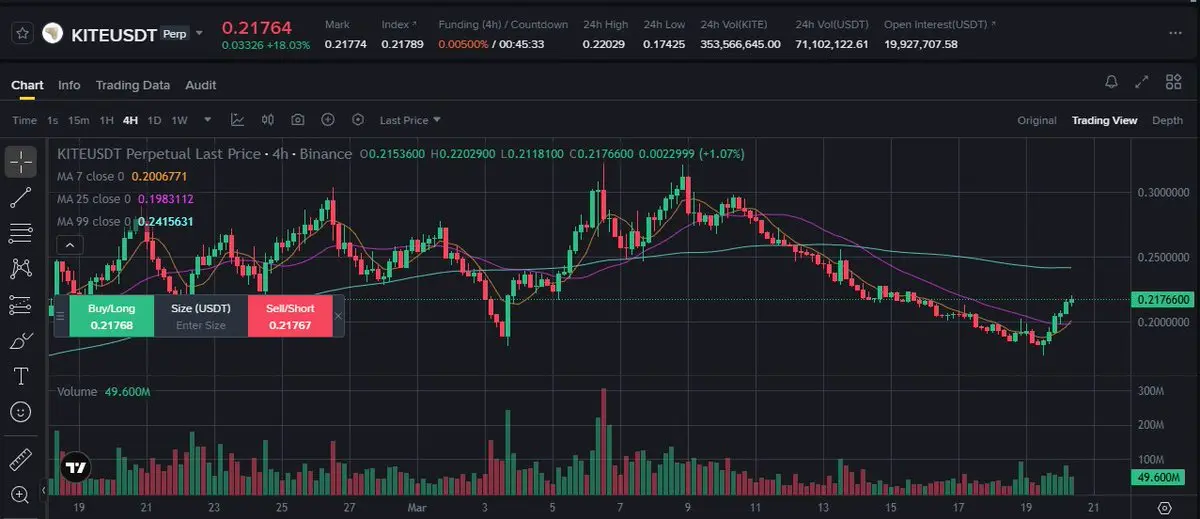The image size is (1200, 519).
Task: Expand more time intervals dropdown
Action: (207, 120)
